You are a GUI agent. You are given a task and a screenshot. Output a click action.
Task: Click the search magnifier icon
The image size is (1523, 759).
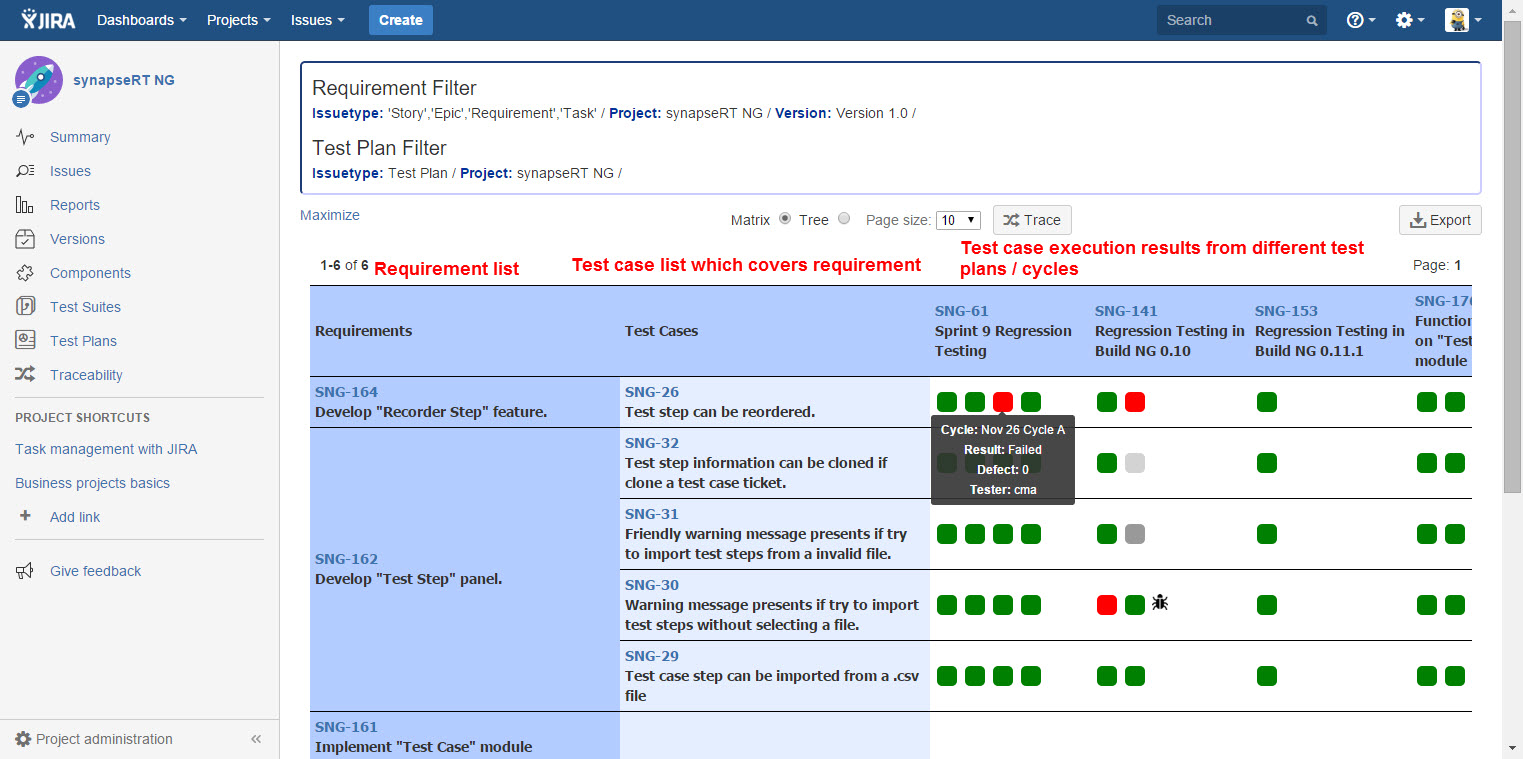point(1312,21)
